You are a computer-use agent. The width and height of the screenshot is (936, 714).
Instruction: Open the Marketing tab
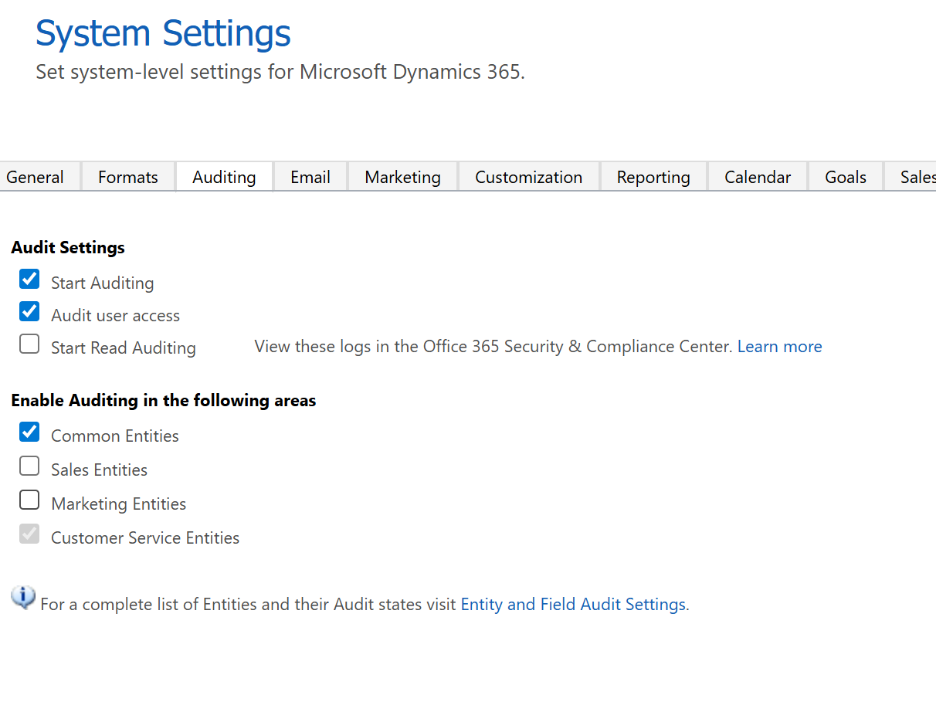pyautogui.click(x=402, y=177)
